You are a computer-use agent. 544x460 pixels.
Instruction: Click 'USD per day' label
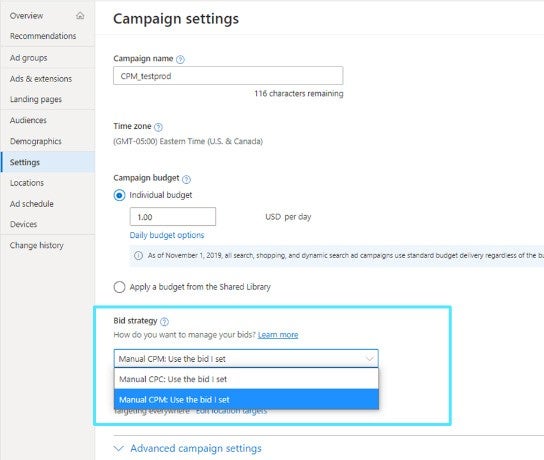288,217
